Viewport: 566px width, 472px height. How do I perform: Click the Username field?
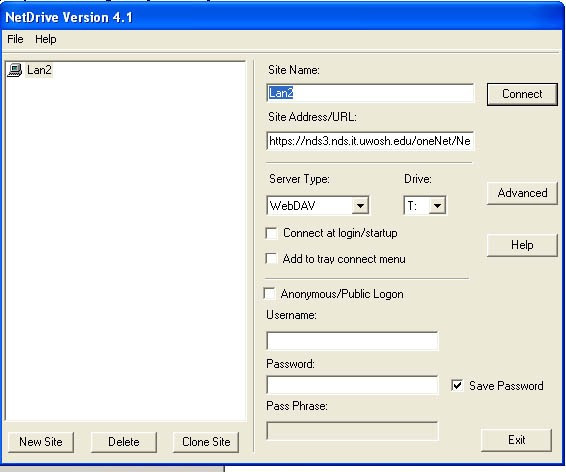(x=352, y=341)
